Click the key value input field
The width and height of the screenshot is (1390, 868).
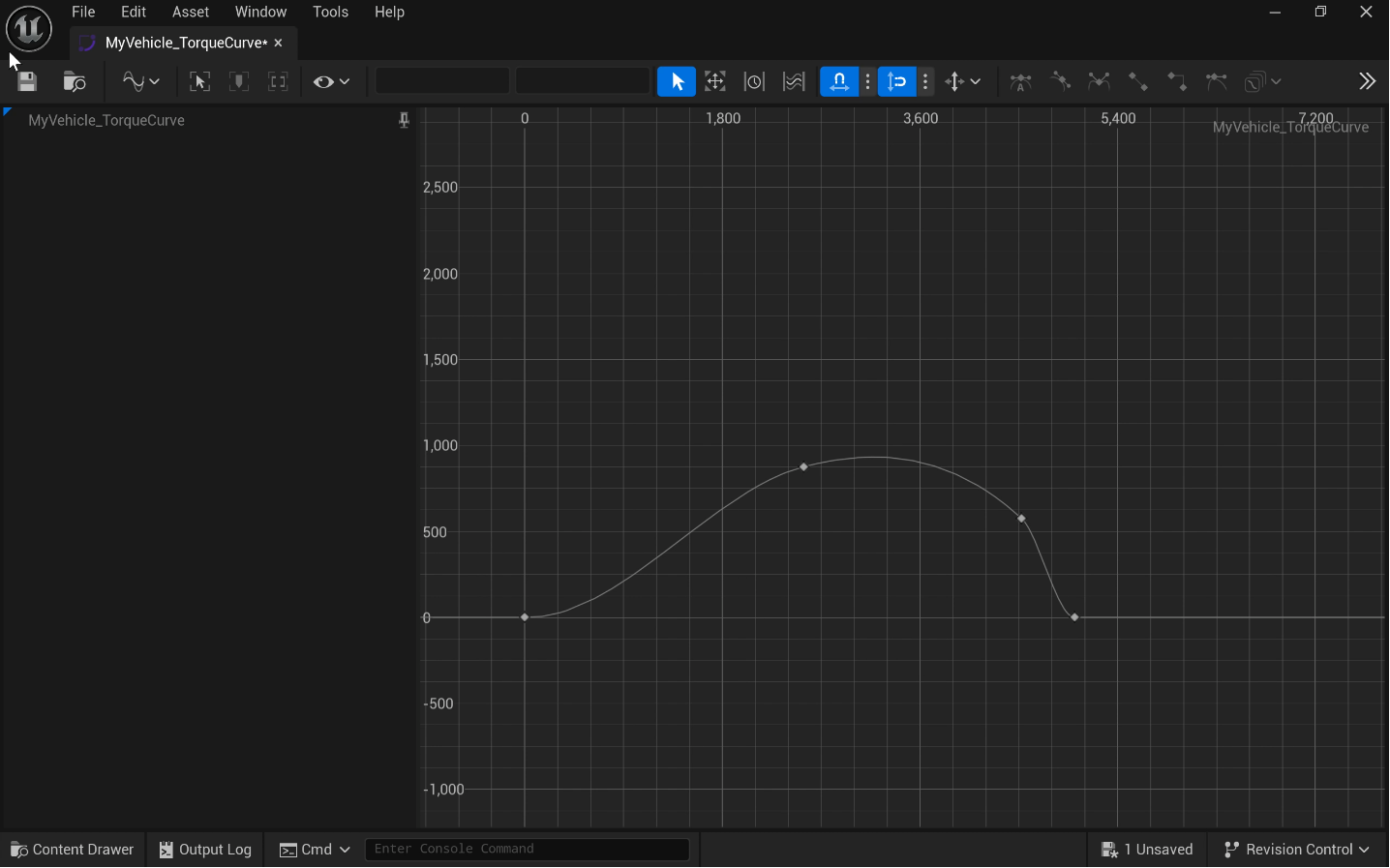(583, 81)
